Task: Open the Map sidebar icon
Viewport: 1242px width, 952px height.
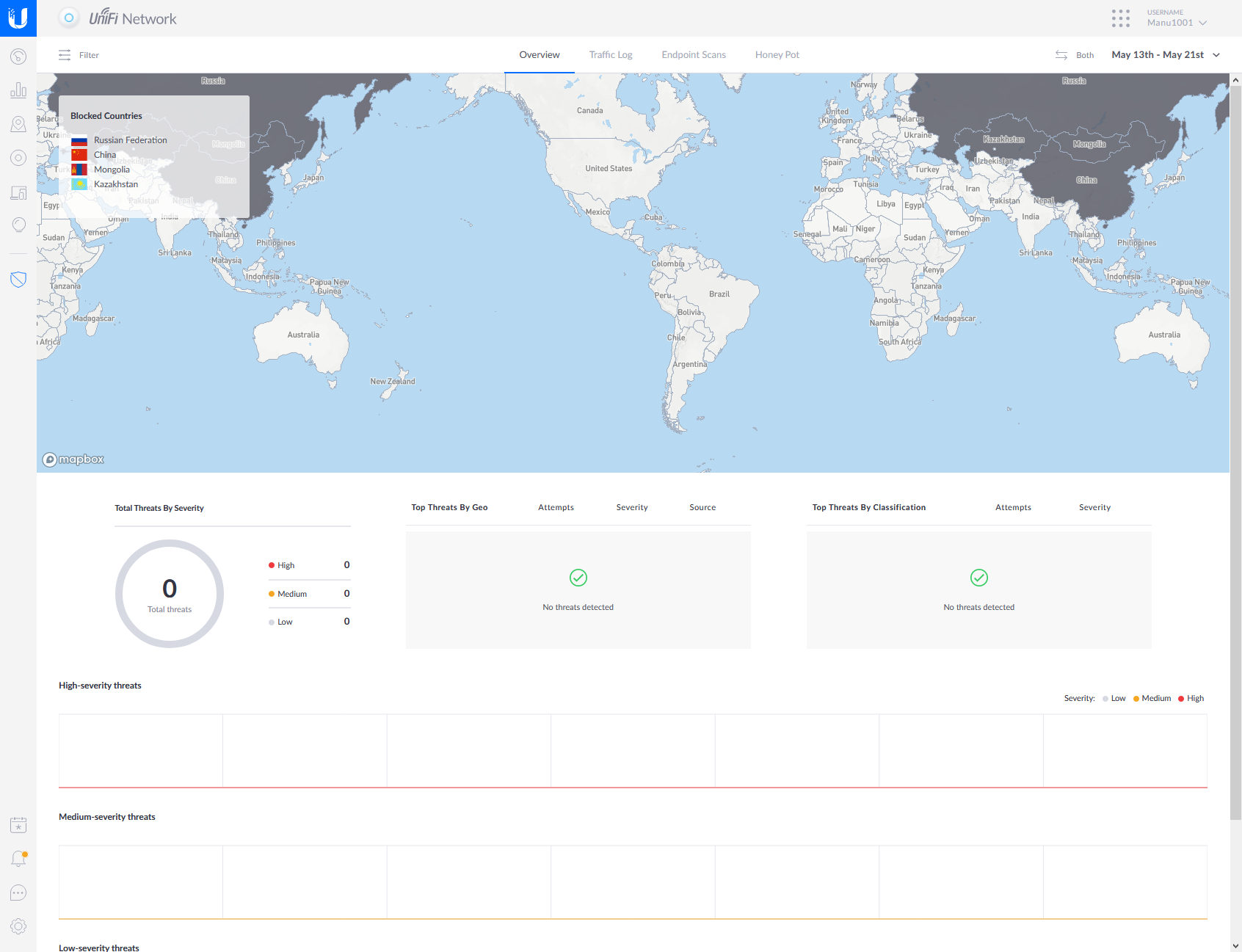Action: coord(18,124)
